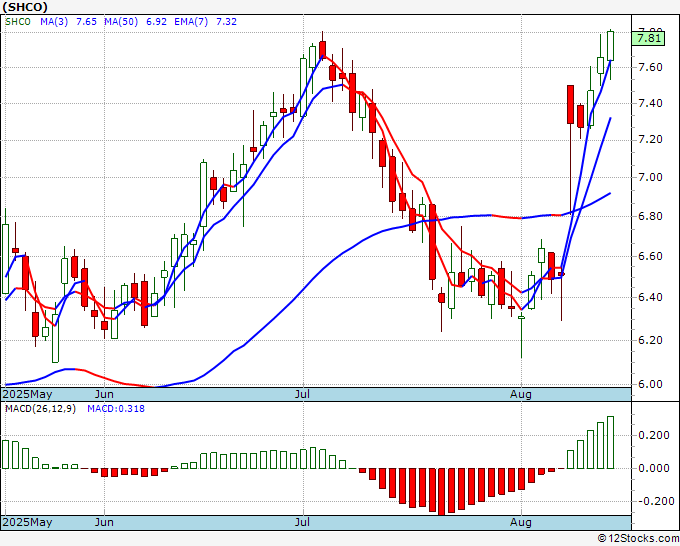The width and height of the screenshot is (680, 546).
Task: Click the 7.20 price axis label
Action: (x=651, y=139)
